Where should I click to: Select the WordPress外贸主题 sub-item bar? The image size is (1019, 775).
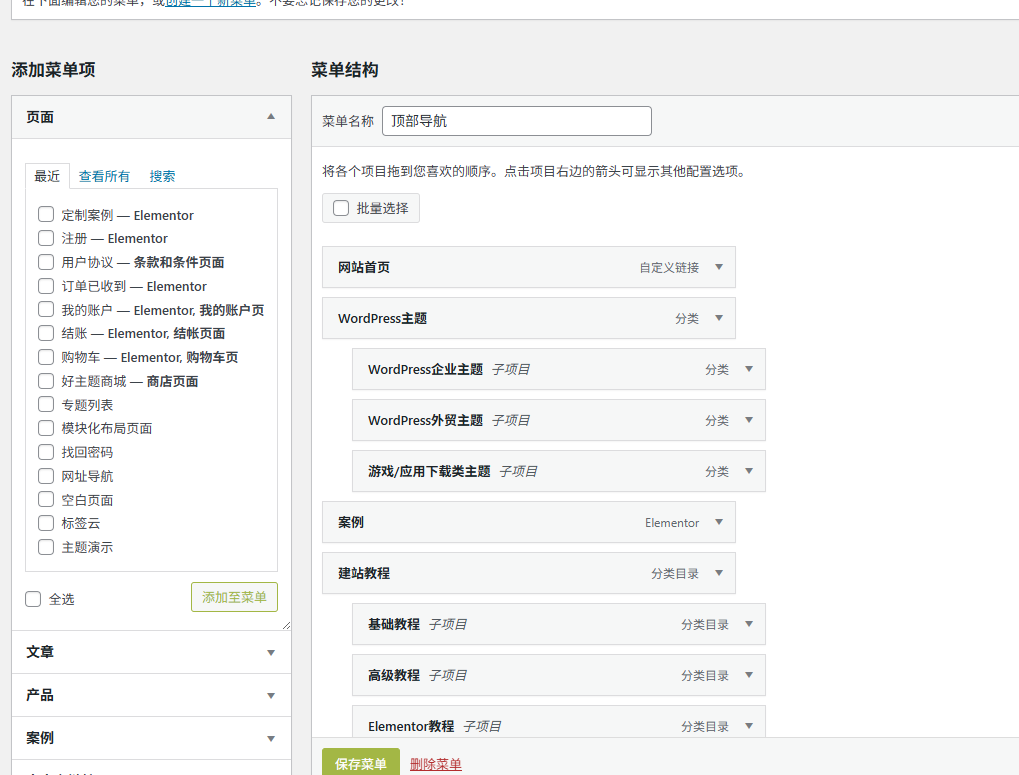pos(559,420)
